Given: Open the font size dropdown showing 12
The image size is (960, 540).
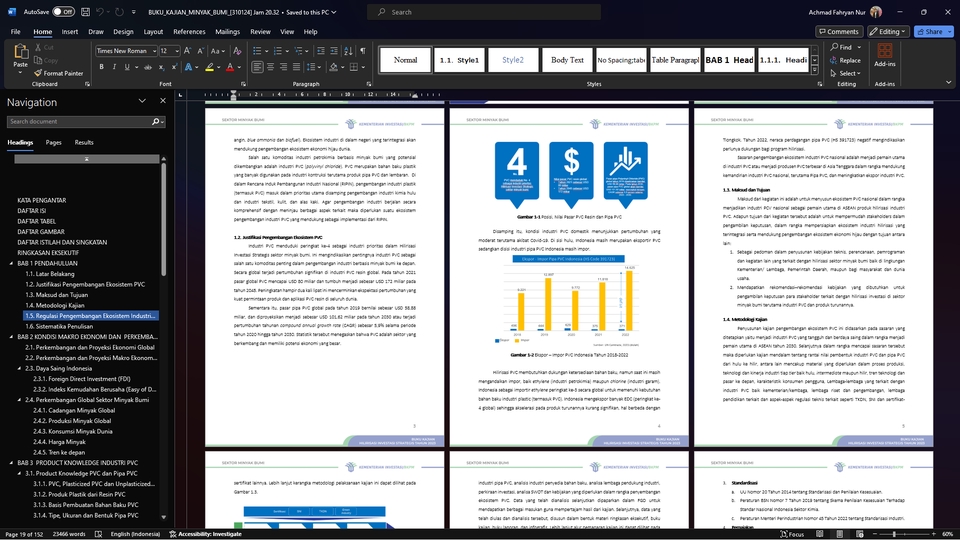Looking at the screenshot, I should click(177, 51).
